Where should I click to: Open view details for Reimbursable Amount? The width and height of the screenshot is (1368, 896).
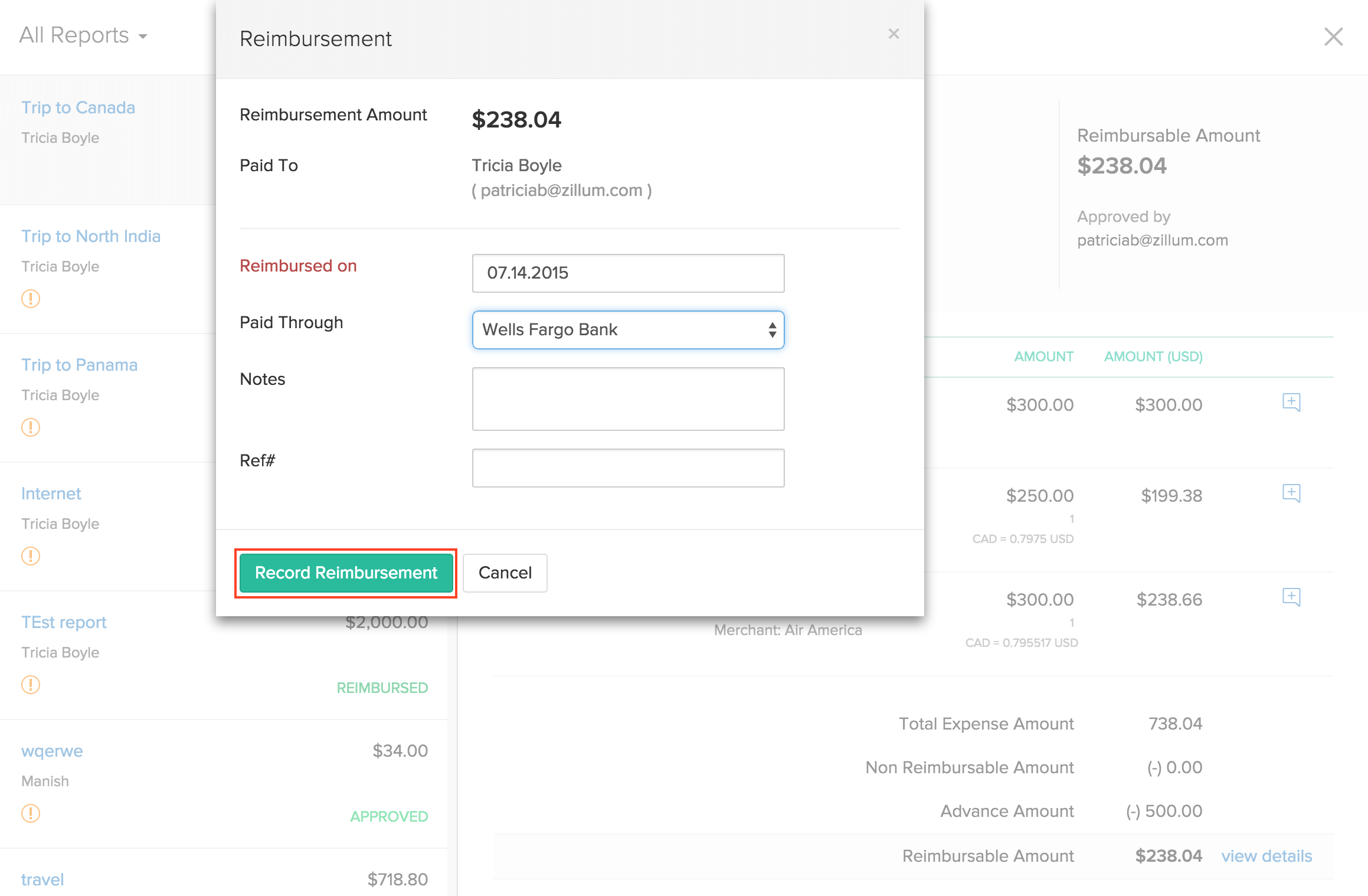1266,856
